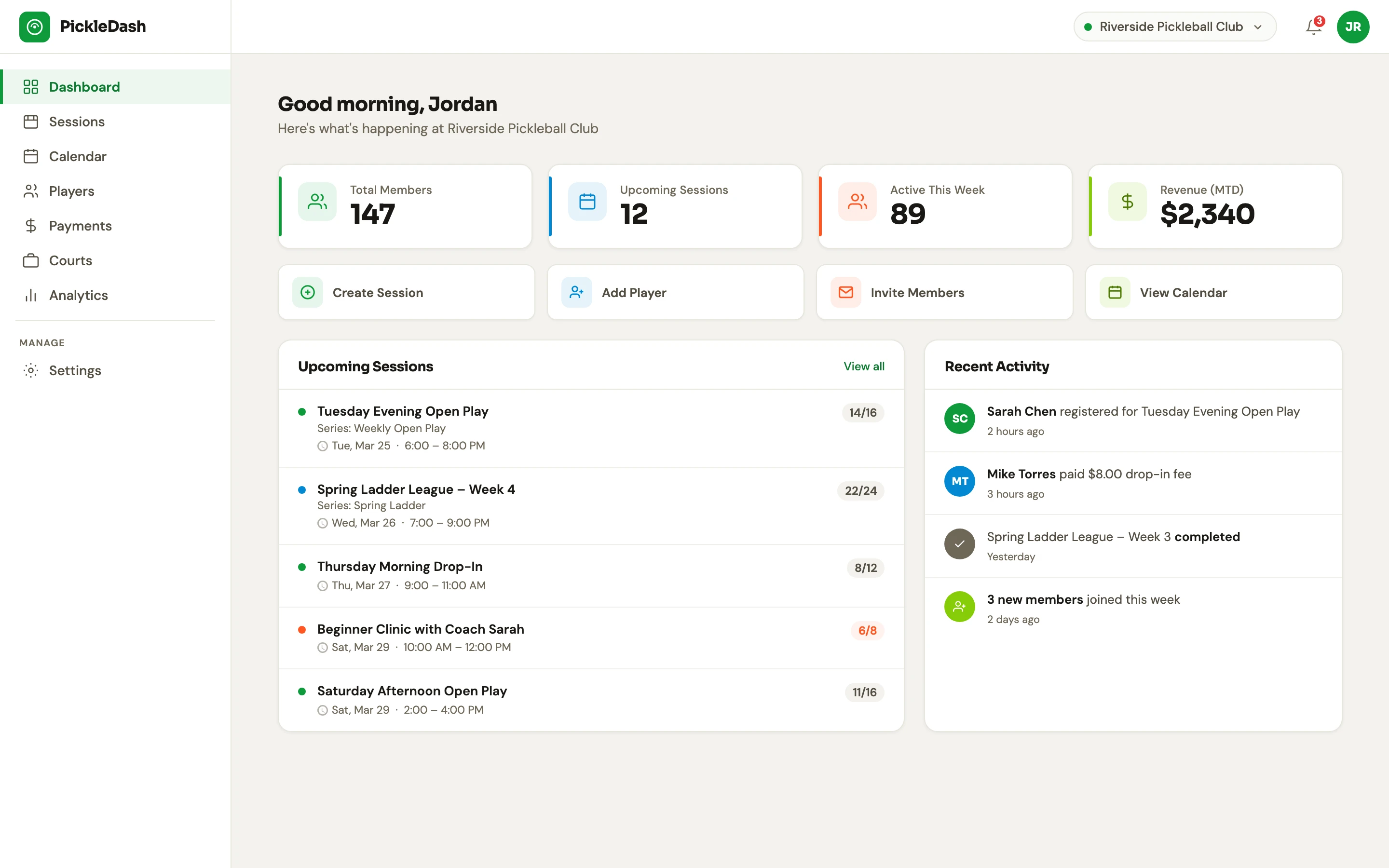Open Tuesday Evening Open Play session
1389x868 pixels.
[591, 428]
